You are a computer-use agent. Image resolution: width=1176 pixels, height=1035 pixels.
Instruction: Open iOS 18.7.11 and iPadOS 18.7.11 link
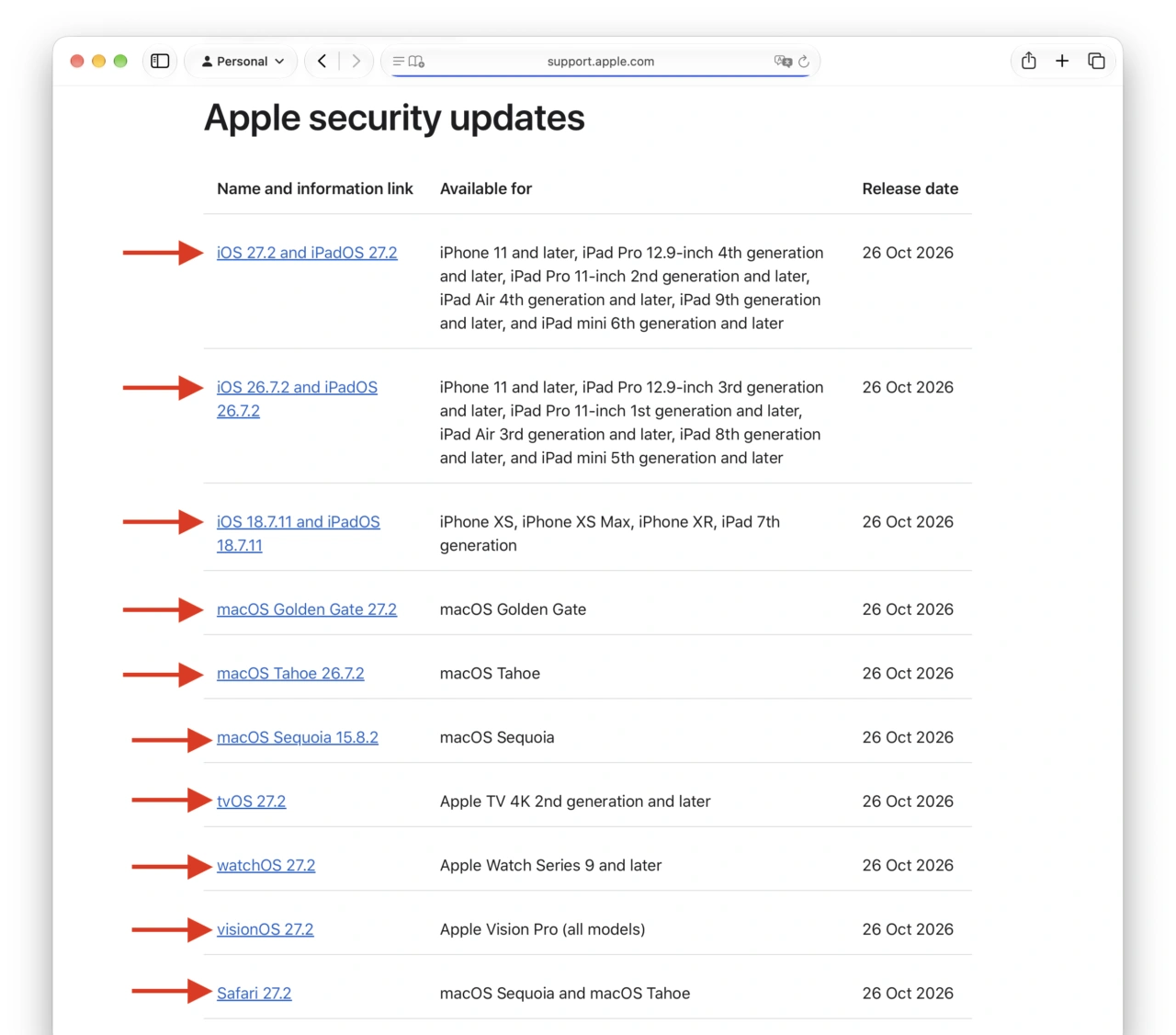(x=299, y=533)
